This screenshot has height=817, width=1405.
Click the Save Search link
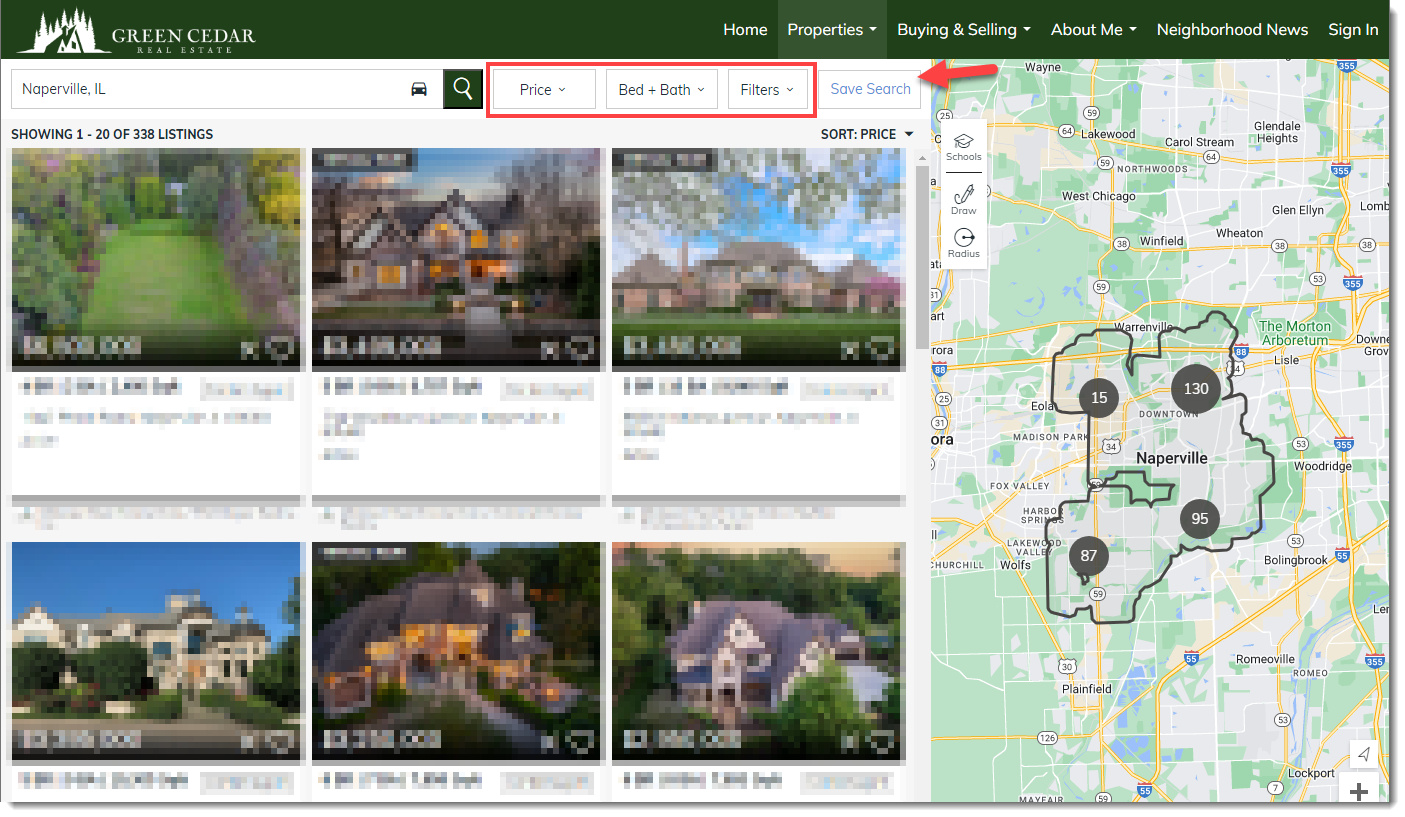[870, 88]
